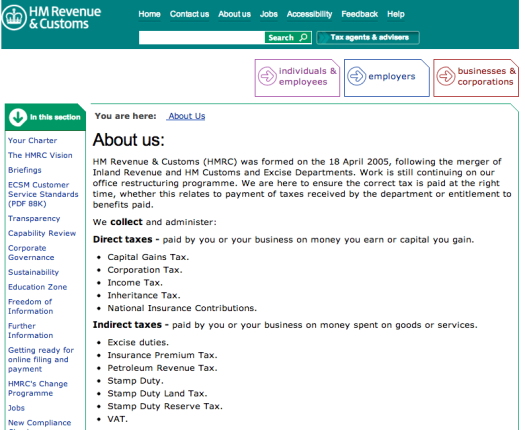The height and width of the screenshot is (430, 525).
Task: Open The HMRC Vision link
Action: (40, 155)
